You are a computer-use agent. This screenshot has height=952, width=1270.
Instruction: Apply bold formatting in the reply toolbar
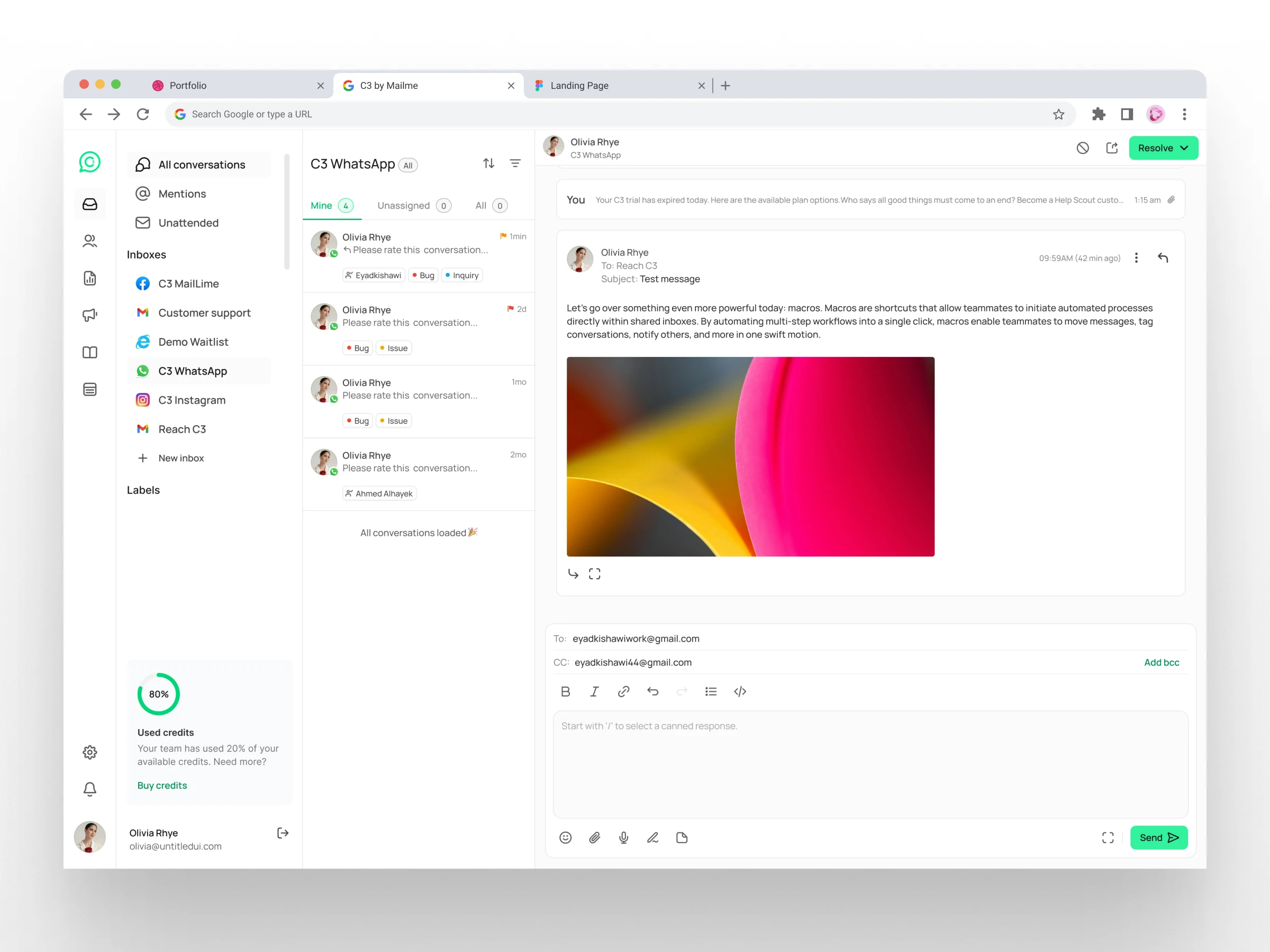pos(566,691)
